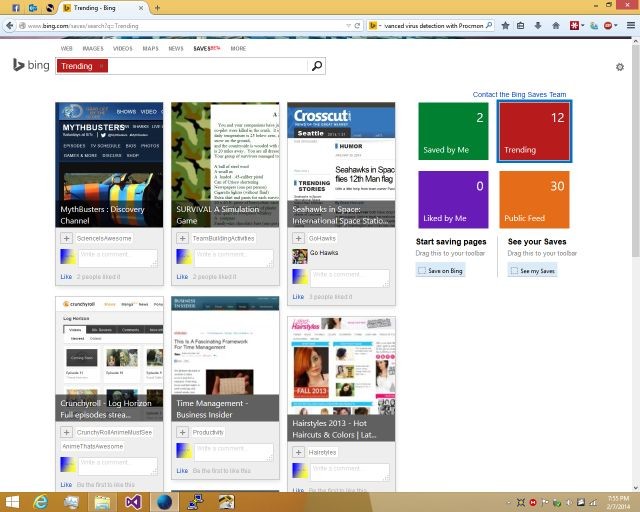The image size is (640, 512).
Task: Open the green Saved by Me tile
Action: coord(453,131)
